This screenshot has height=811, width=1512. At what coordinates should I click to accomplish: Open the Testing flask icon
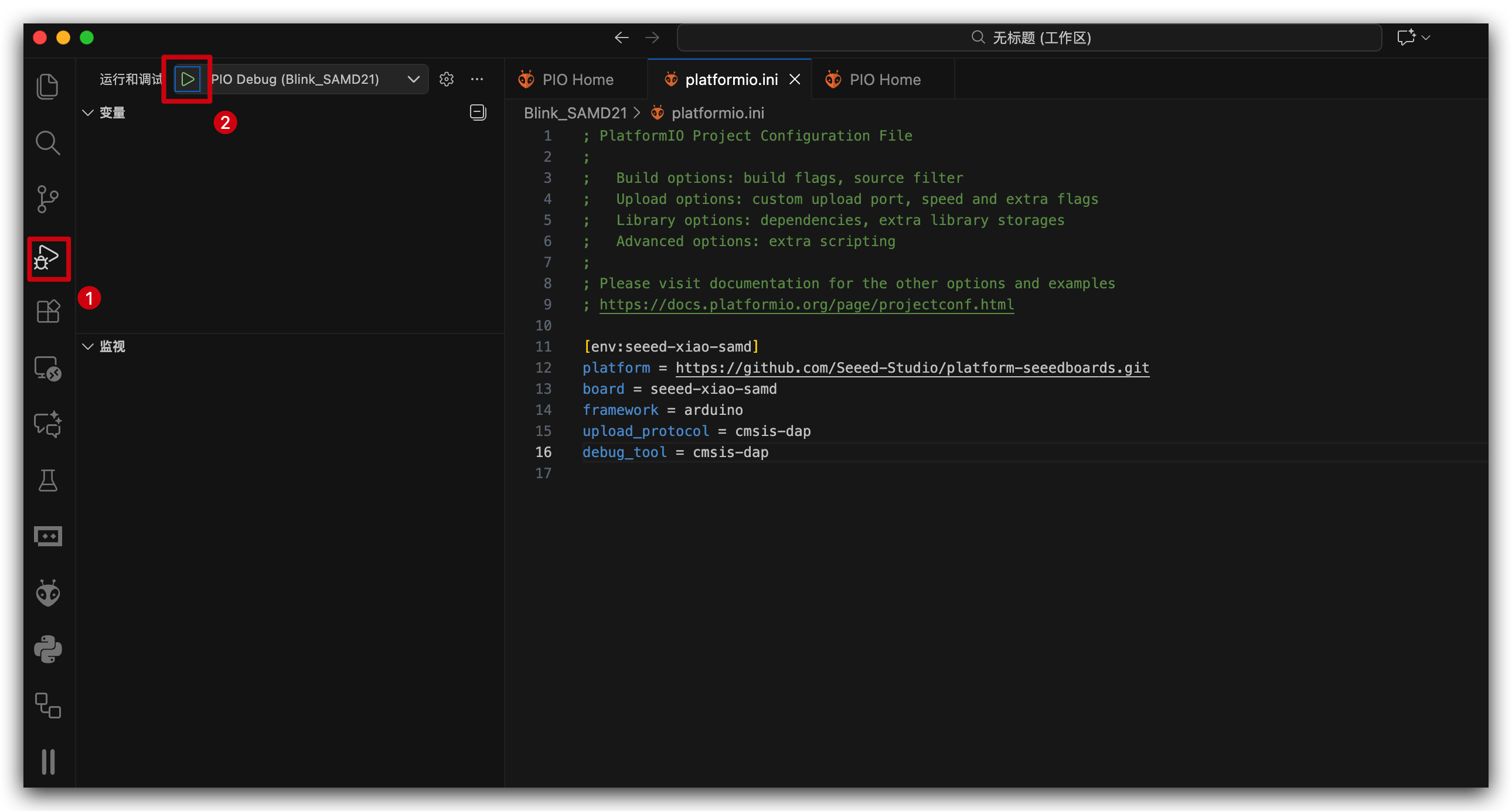[x=47, y=481]
